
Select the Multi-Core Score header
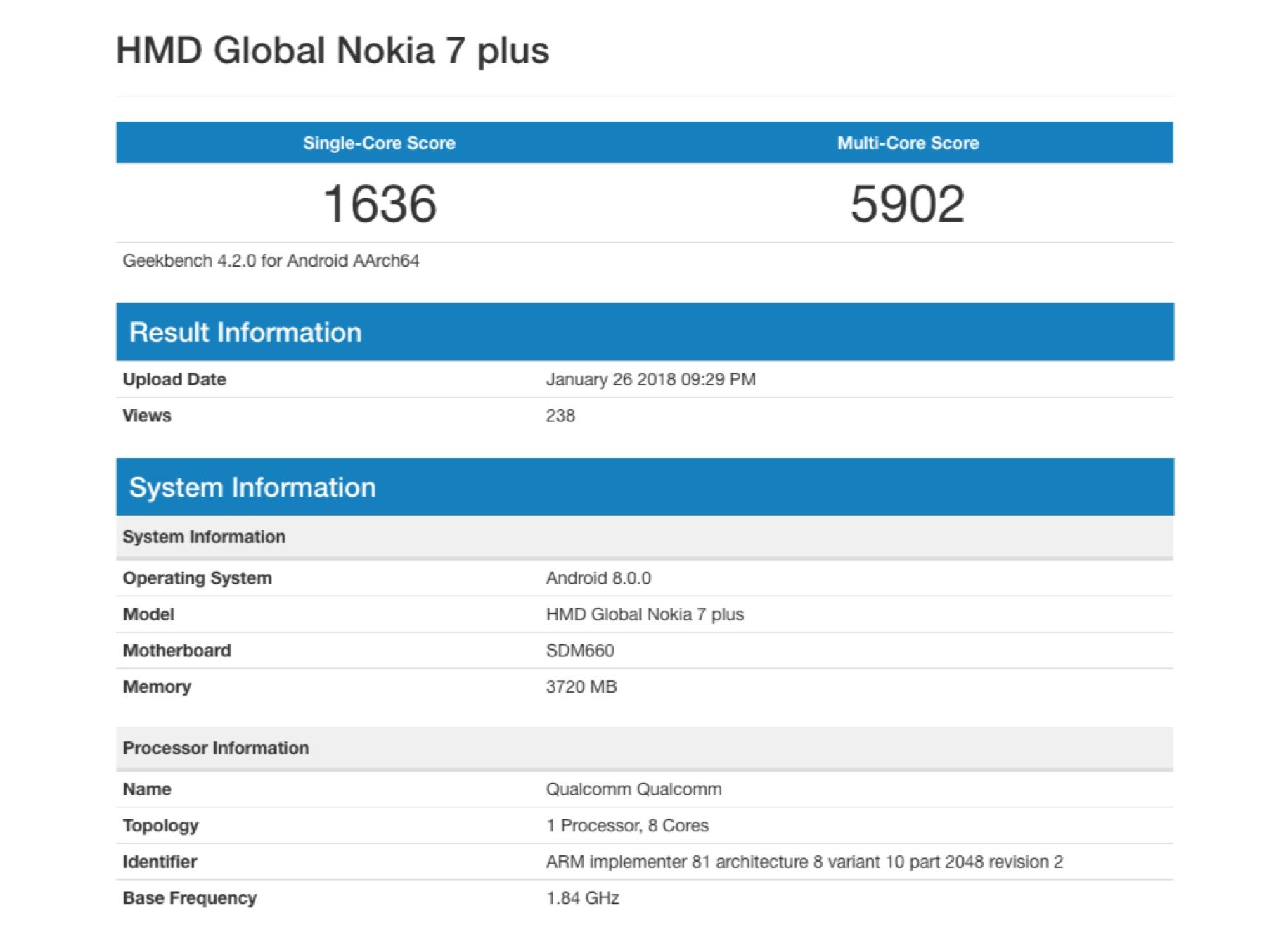coord(908,143)
